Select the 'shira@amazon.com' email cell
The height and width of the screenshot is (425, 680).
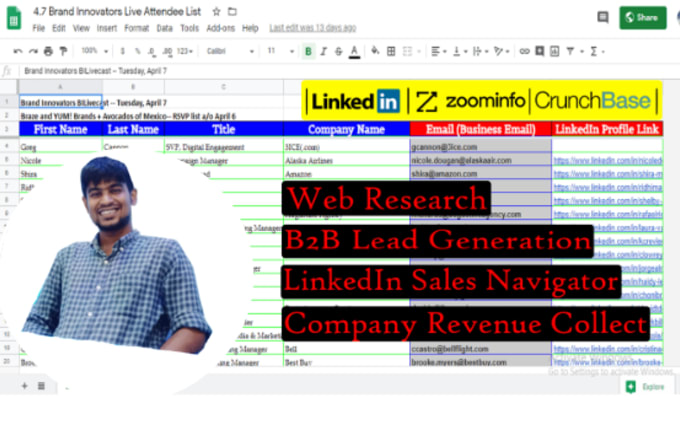point(481,174)
